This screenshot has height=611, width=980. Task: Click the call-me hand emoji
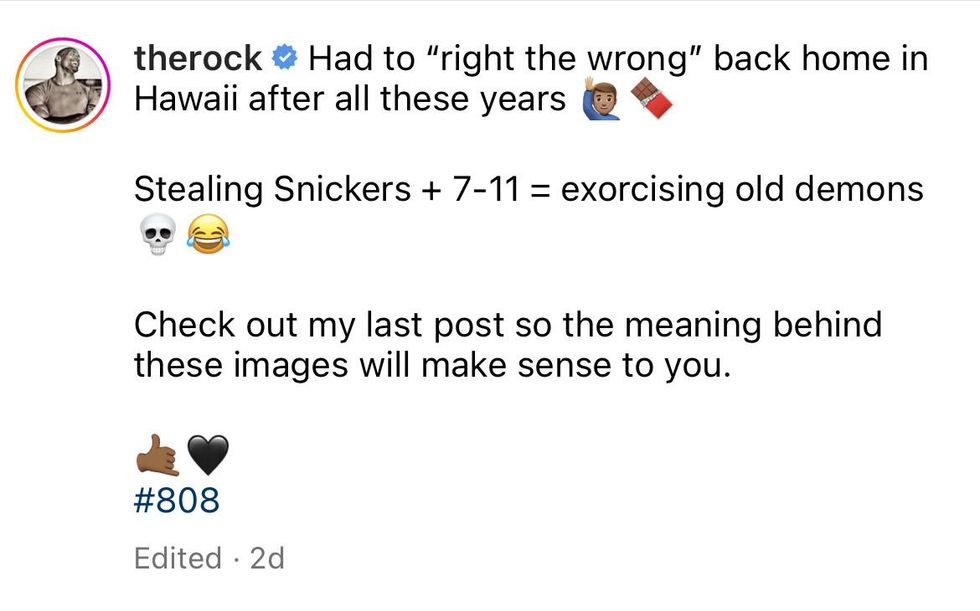pyautogui.click(x=155, y=458)
